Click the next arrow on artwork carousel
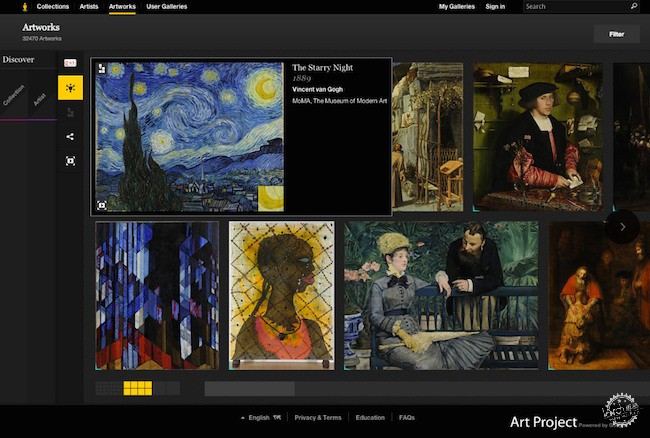Viewport: 650px width, 438px height. pos(622,227)
